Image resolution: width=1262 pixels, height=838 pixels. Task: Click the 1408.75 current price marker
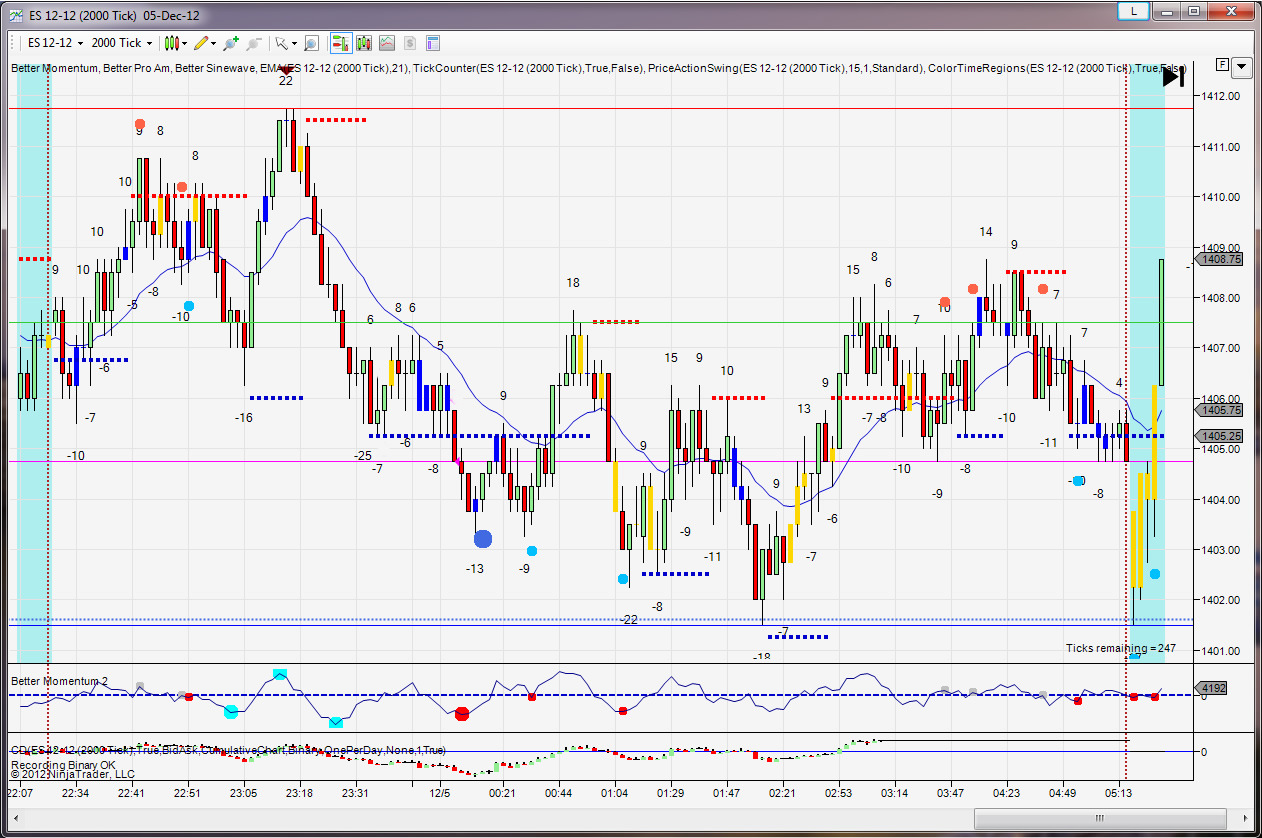click(x=1221, y=258)
